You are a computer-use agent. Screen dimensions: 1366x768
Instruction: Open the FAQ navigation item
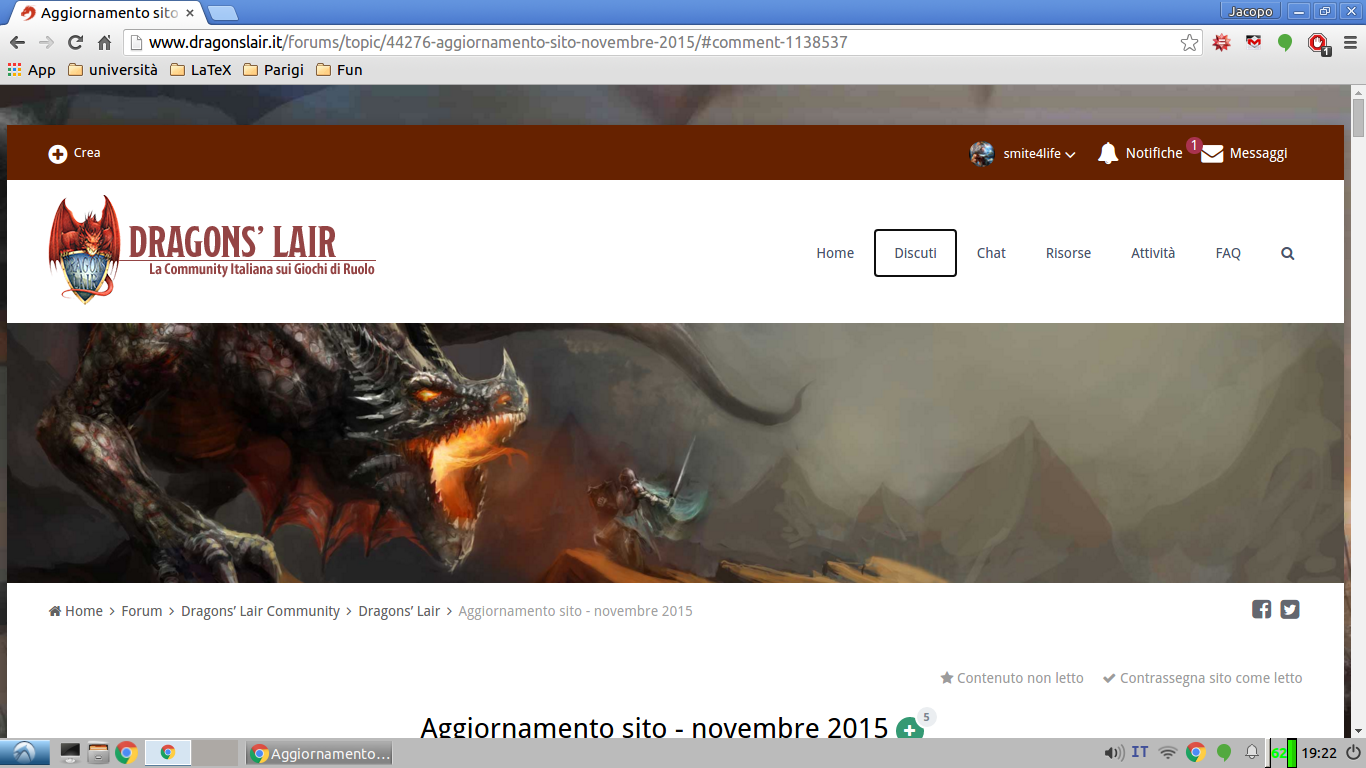click(1228, 253)
